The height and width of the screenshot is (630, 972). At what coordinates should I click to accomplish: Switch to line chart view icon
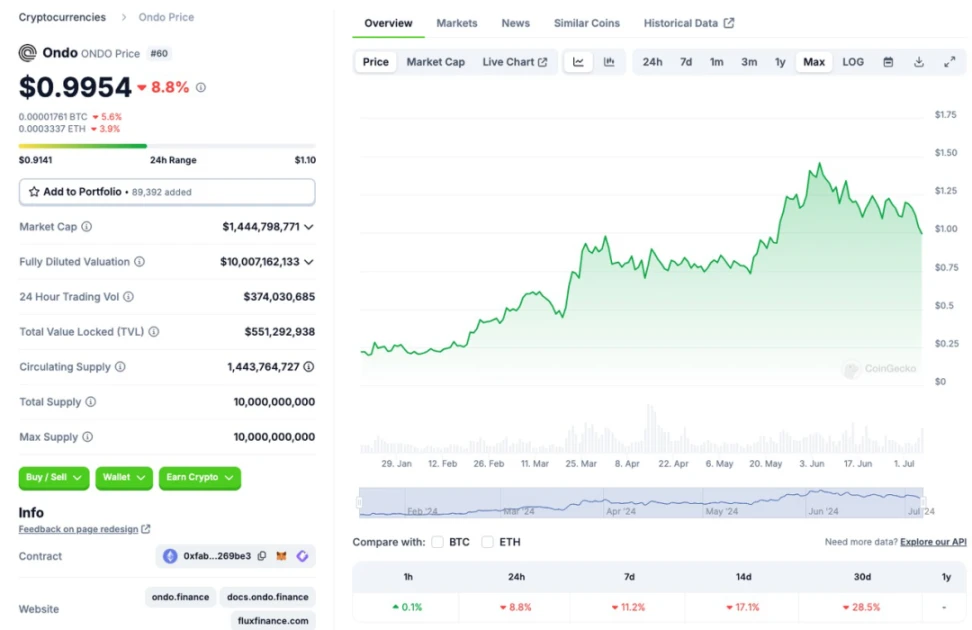(x=578, y=62)
